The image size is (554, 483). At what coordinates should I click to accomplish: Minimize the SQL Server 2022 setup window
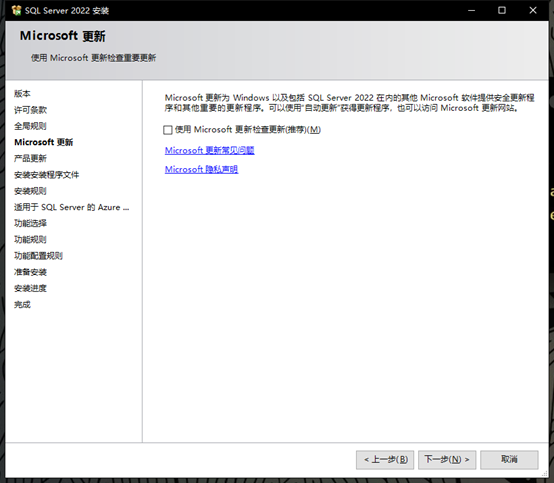pos(471,10)
